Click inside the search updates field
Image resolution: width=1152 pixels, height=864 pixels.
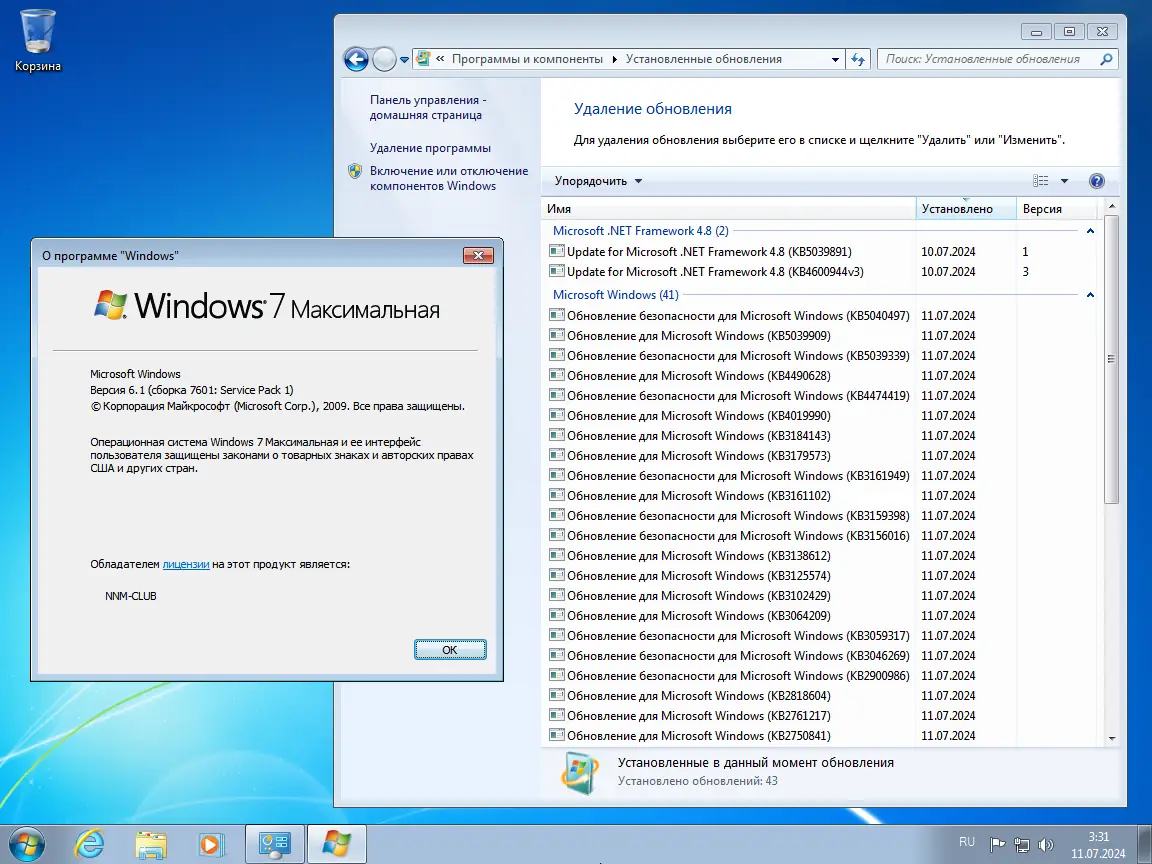coord(990,59)
